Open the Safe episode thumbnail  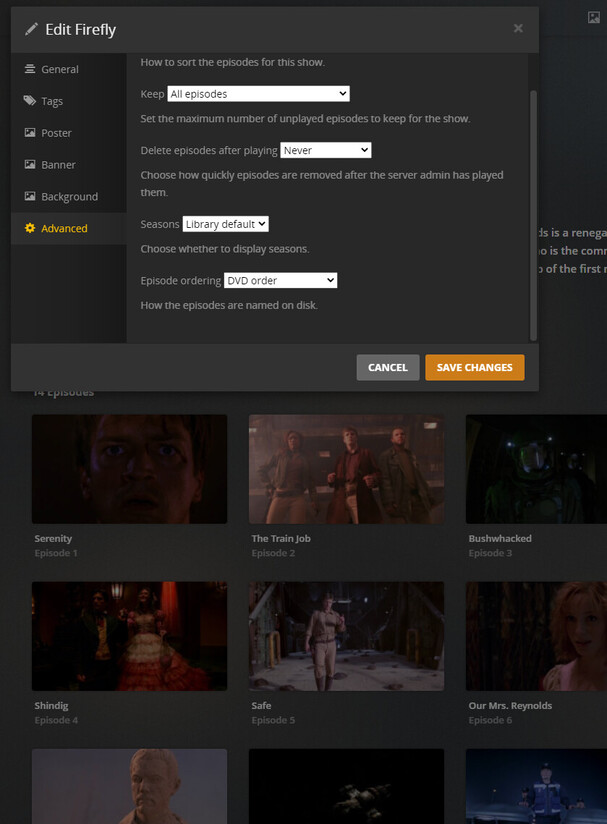click(346, 636)
